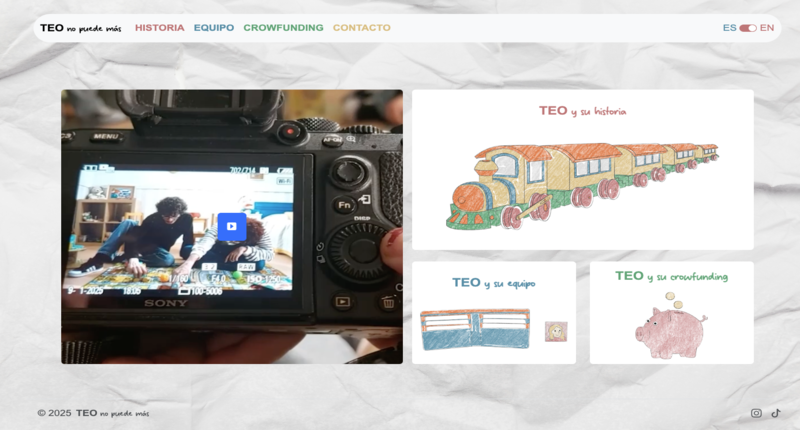Follow the "TEO y su crowfunding" card title
Image resolution: width=800 pixels, height=430 pixels.
[671, 276]
